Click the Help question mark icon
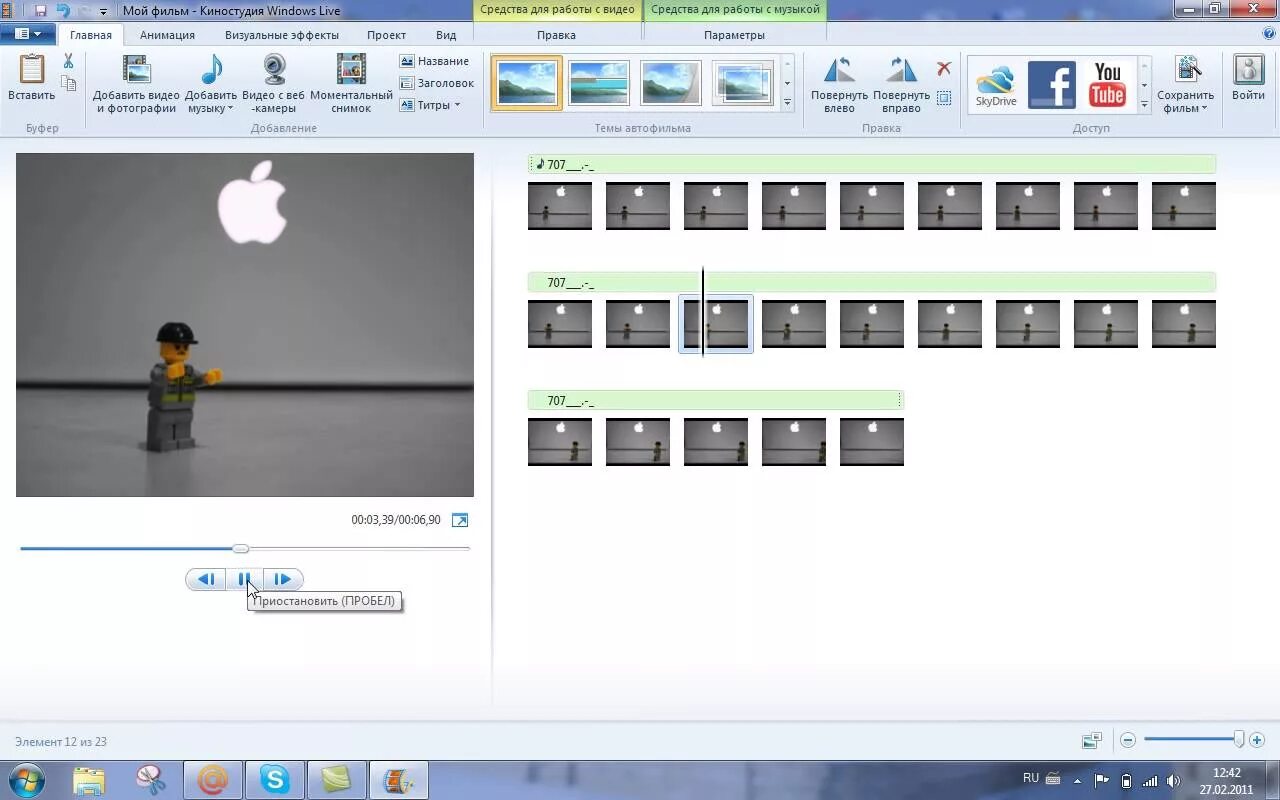The image size is (1280, 800). [1269, 34]
